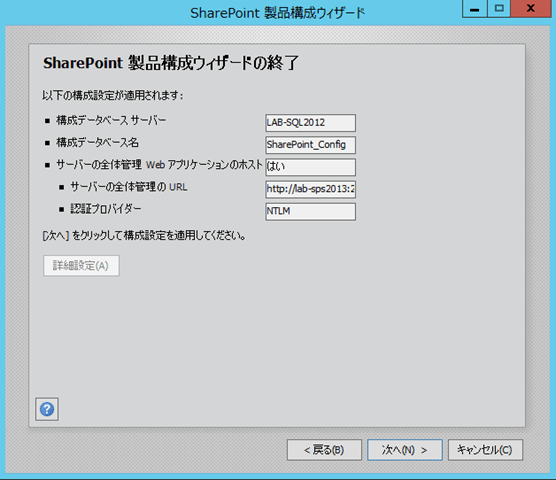Viewport: 556px width, 480px height.
Task: Select the はい host value field
Action: click(310, 167)
